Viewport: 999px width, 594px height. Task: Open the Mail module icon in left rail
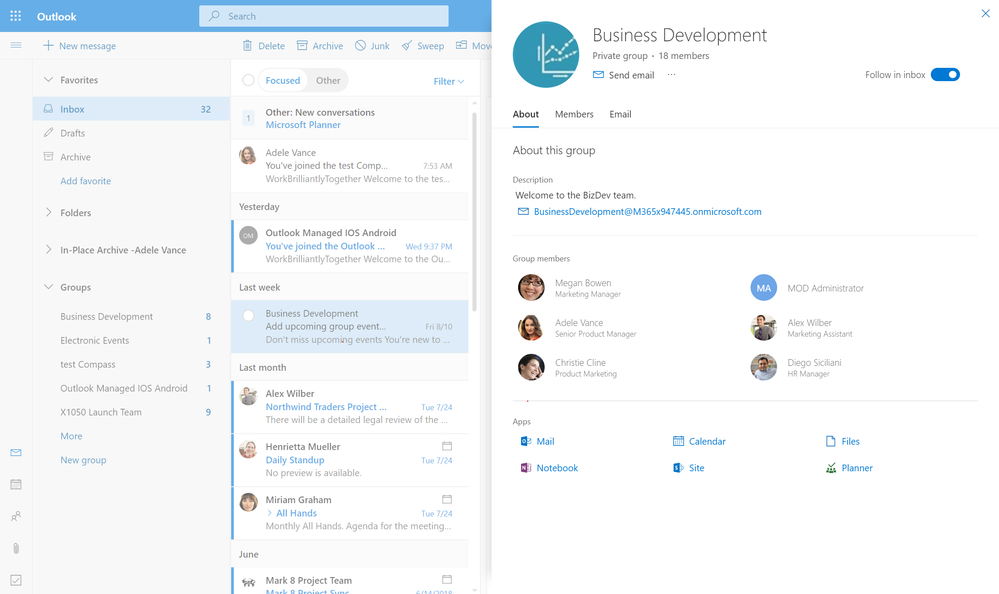click(x=16, y=453)
